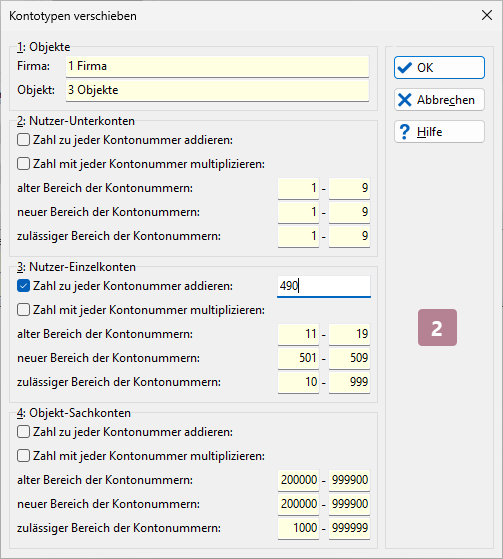Click the Objekt field showing 3 Objekte

click(x=217, y=90)
